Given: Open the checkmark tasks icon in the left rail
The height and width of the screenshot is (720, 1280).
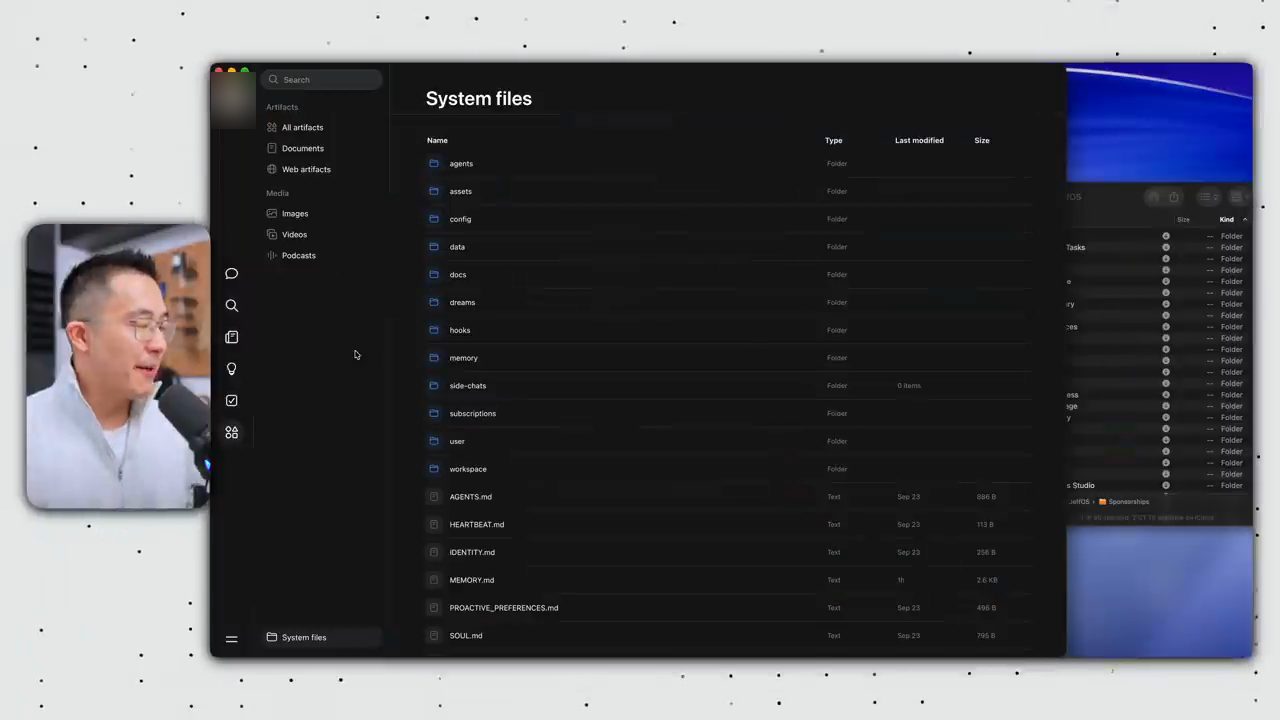Looking at the screenshot, I should tap(232, 400).
